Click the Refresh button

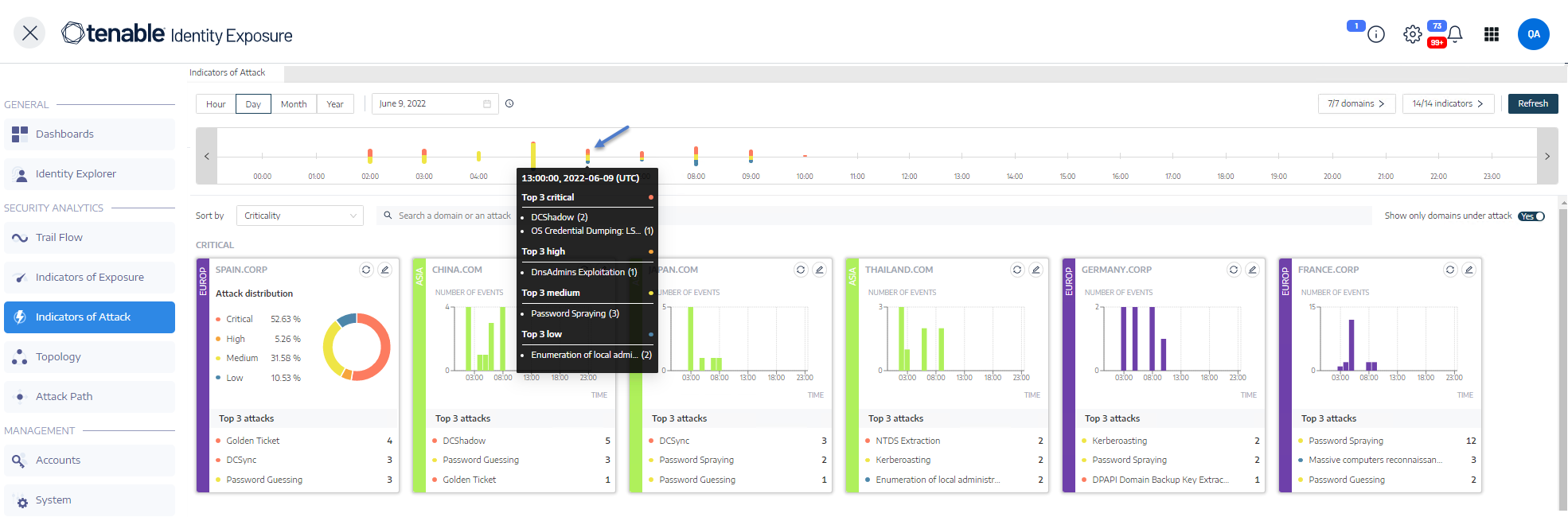pos(1532,103)
